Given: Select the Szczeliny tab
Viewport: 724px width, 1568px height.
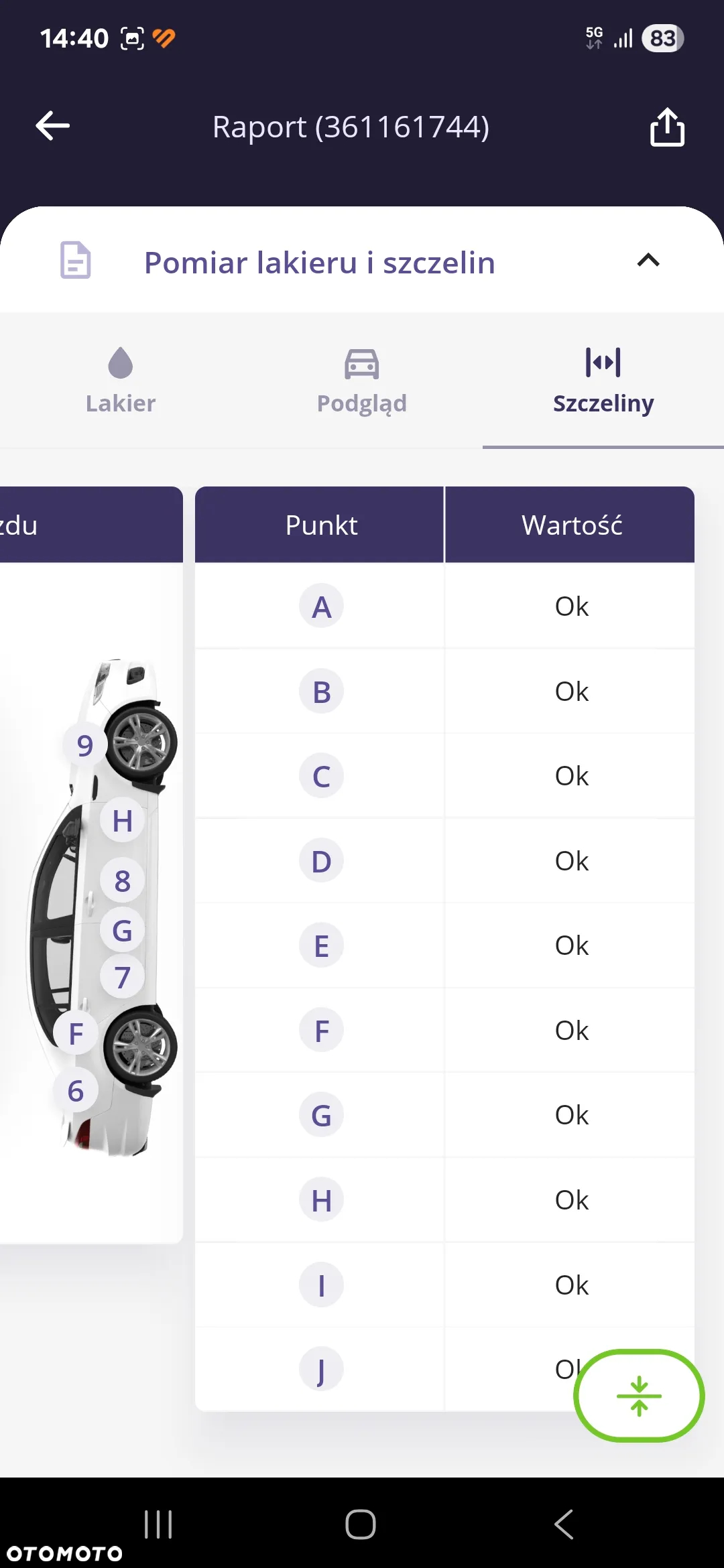Looking at the screenshot, I should (603, 381).
